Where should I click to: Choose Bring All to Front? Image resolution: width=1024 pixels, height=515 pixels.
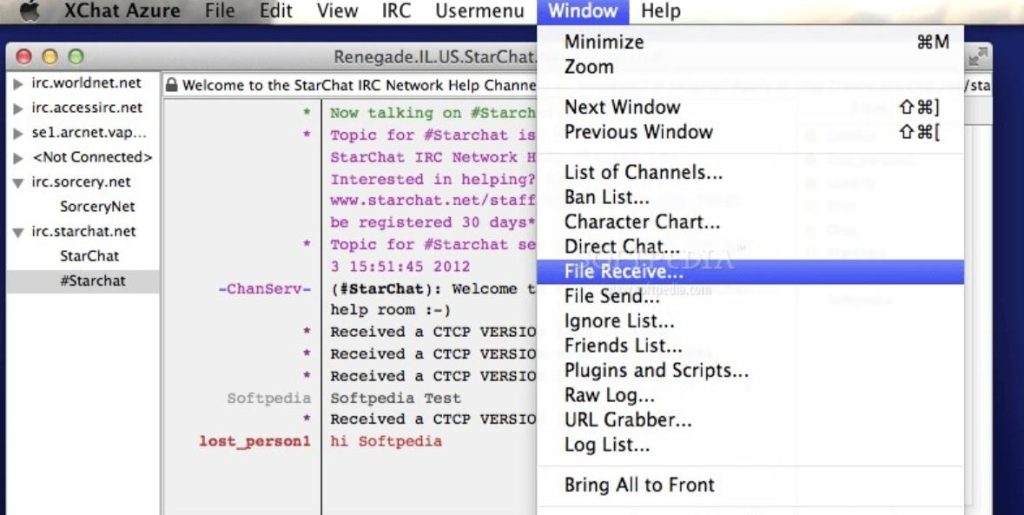(750, 485)
